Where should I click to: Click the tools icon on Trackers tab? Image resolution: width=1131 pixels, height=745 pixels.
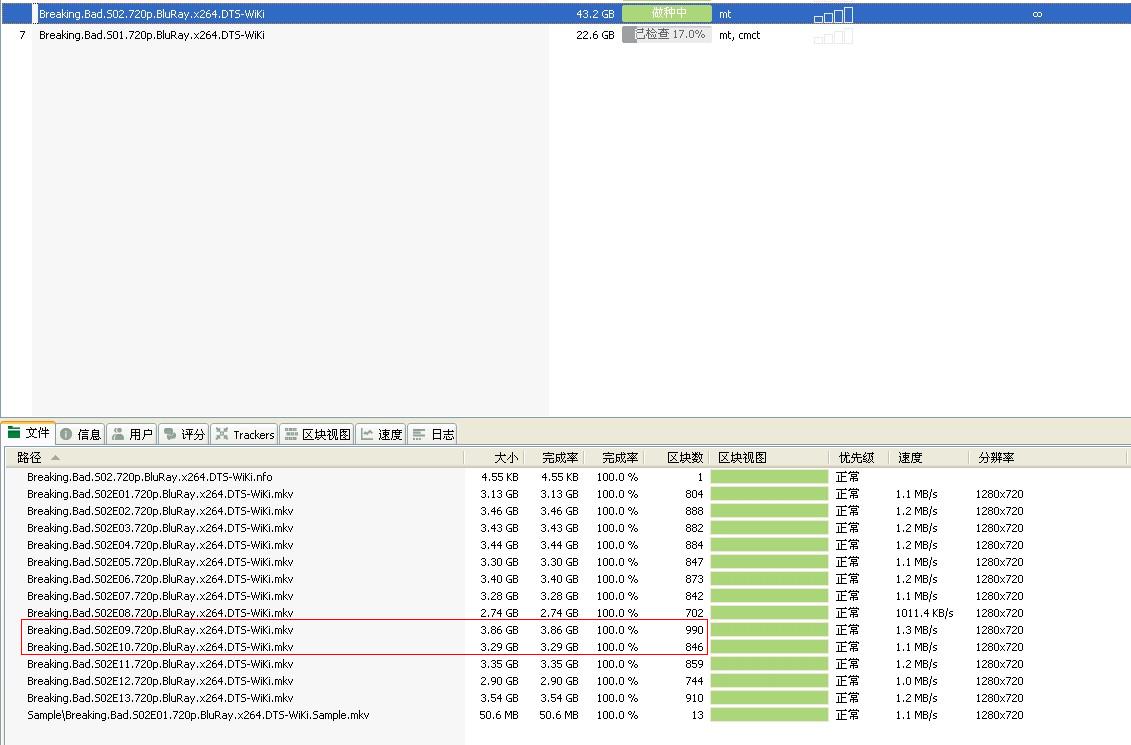pos(221,434)
